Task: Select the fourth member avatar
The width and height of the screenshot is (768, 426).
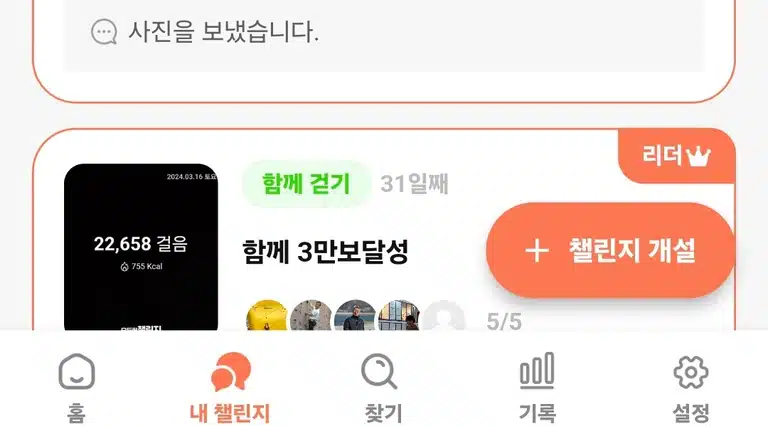Action: (399, 316)
